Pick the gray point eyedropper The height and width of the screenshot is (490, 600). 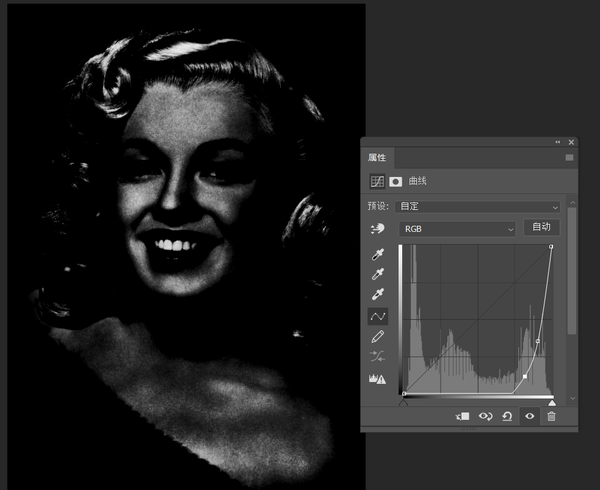pyautogui.click(x=378, y=274)
